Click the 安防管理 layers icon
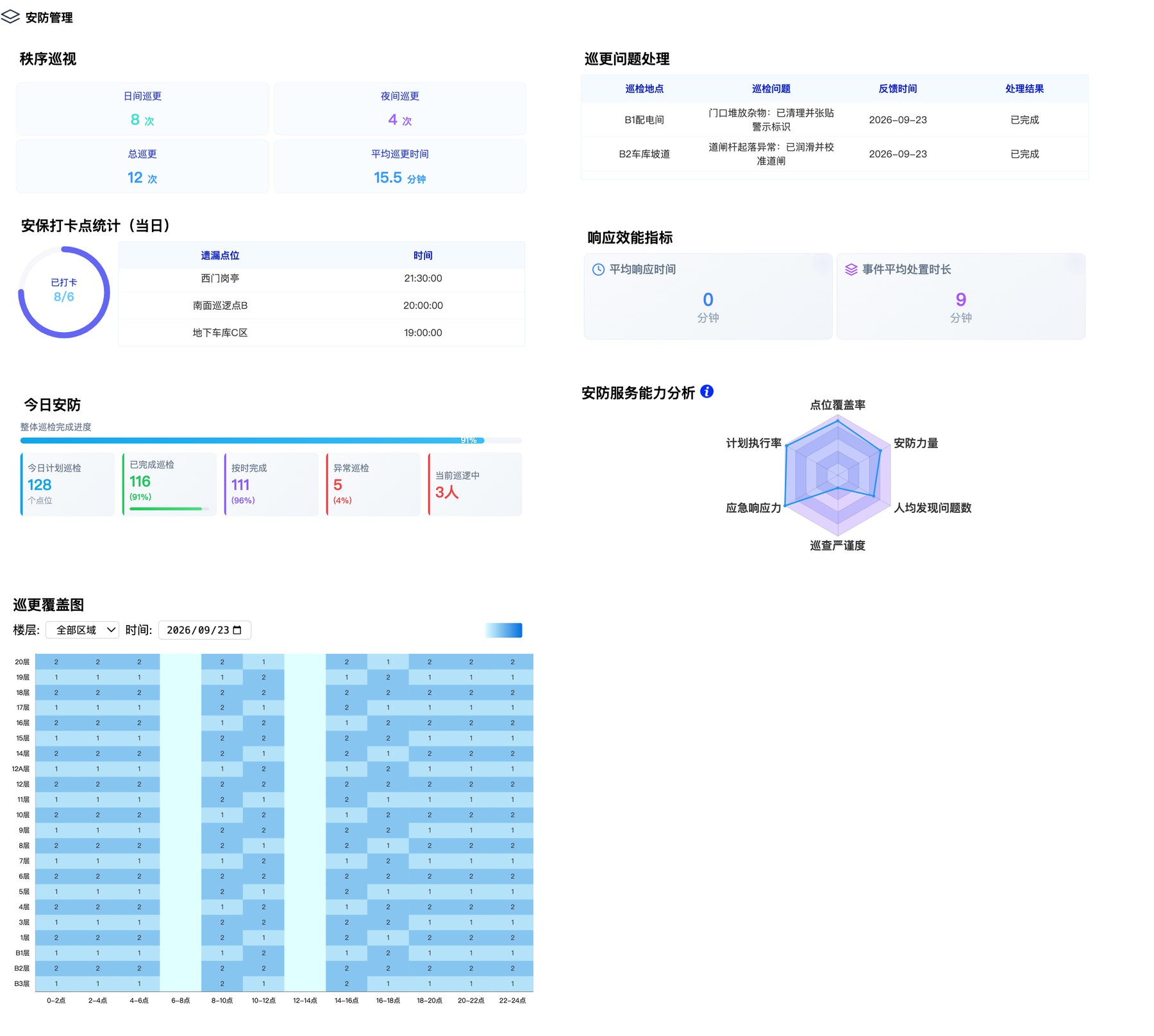 (x=10, y=17)
